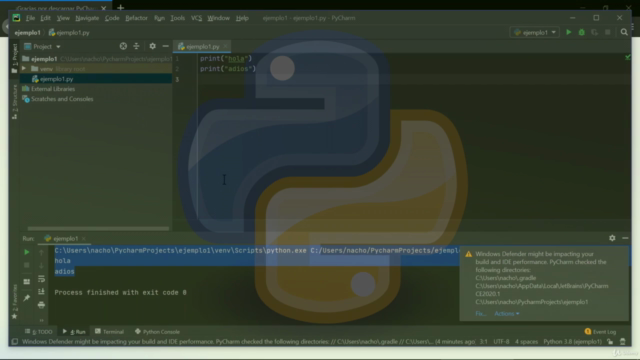Open the Window menu
Image resolution: width=640 pixels, height=360 pixels.
pyautogui.click(x=218, y=18)
